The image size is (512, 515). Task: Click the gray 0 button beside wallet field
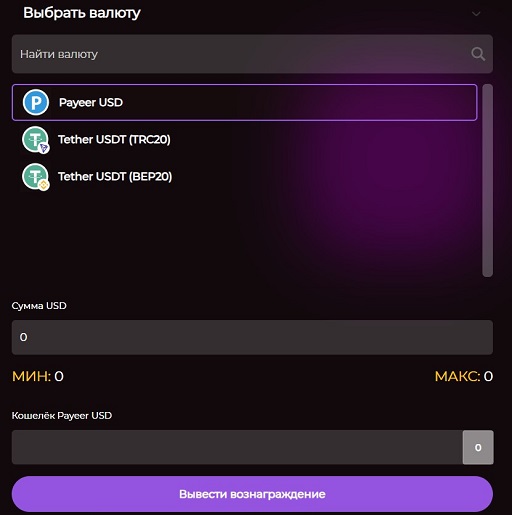coord(478,447)
